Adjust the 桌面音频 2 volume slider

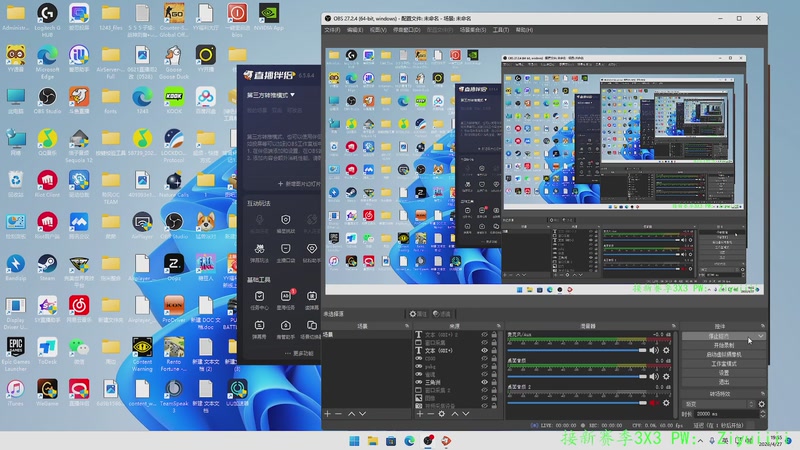(577, 403)
